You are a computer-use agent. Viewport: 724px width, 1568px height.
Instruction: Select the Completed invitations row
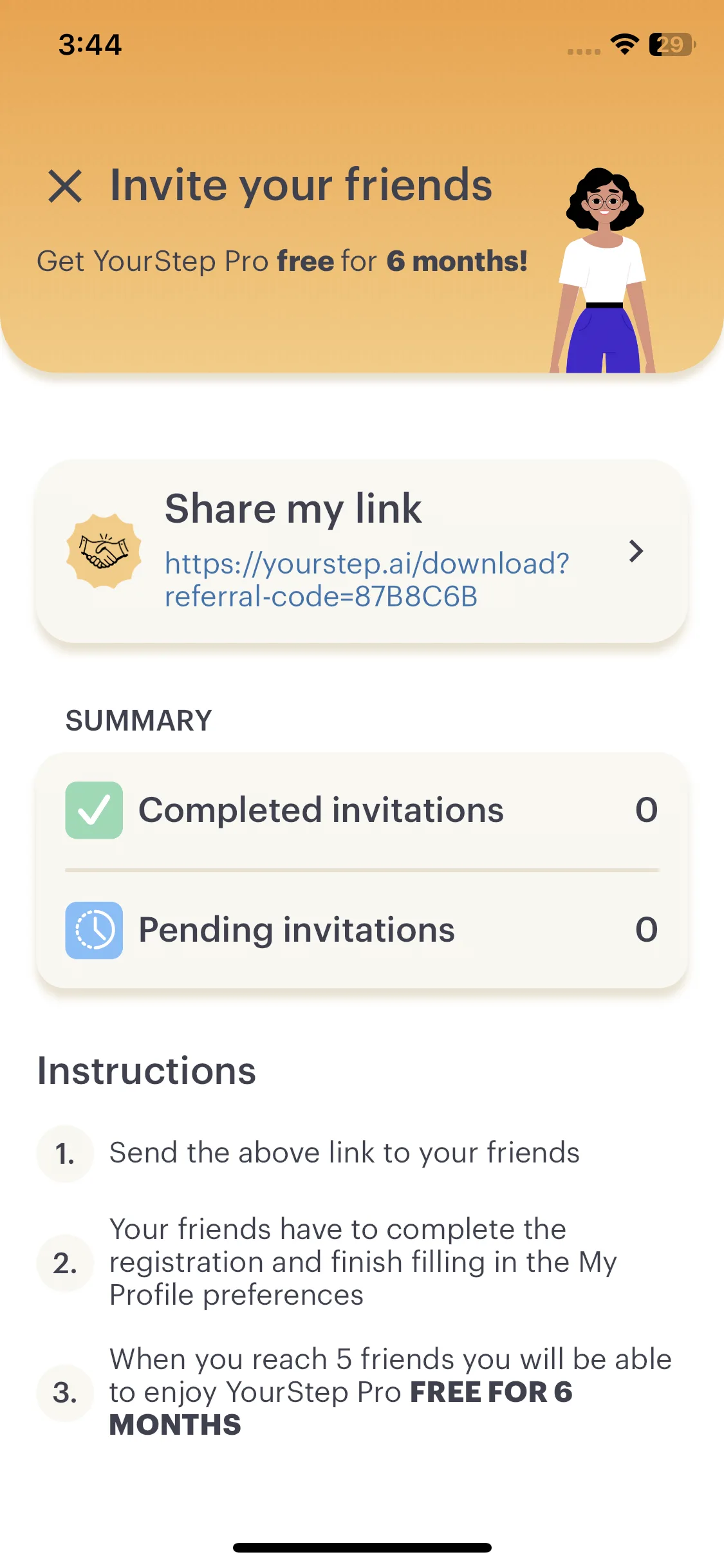click(x=362, y=810)
